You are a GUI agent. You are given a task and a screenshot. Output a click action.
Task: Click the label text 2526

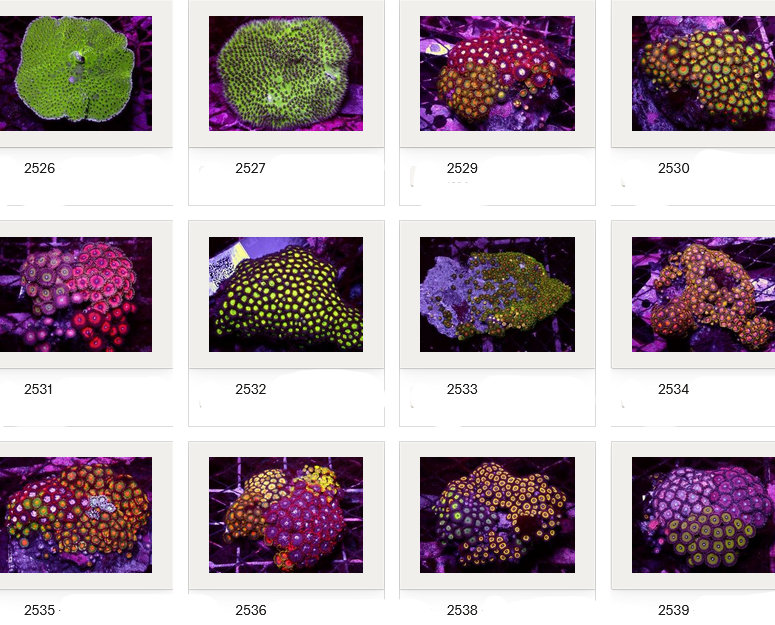coord(40,168)
